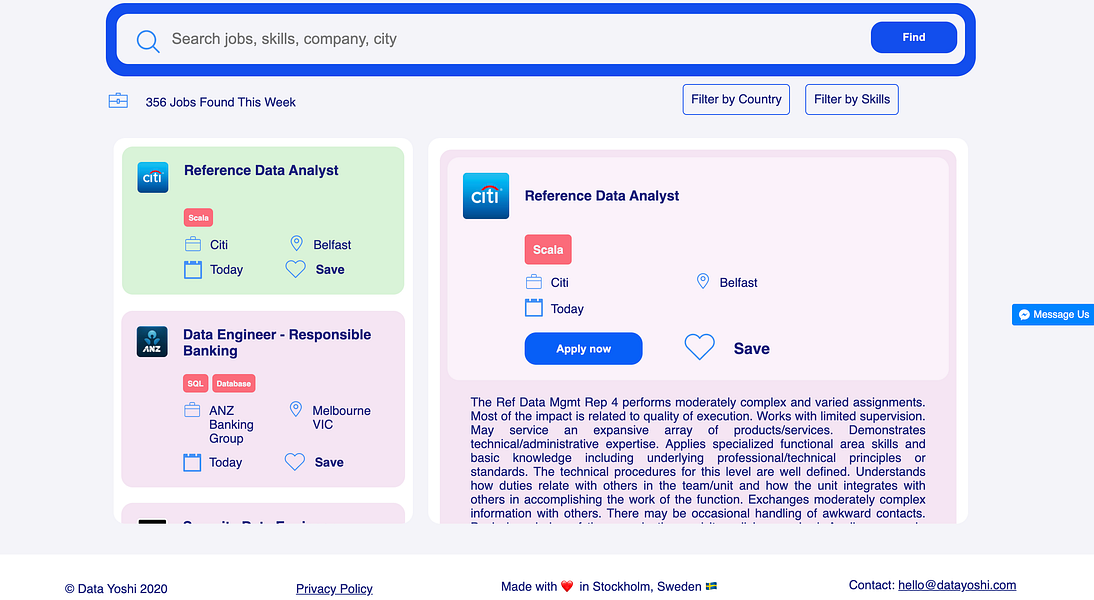This screenshot has width=1094, height=600.
Task: Click location pin icon beside Belfast in detail panel
Action: click(x=703, y=281)
